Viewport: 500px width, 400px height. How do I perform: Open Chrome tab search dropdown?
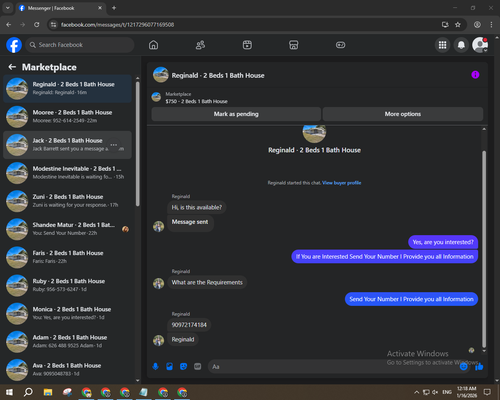click(7, 8)
